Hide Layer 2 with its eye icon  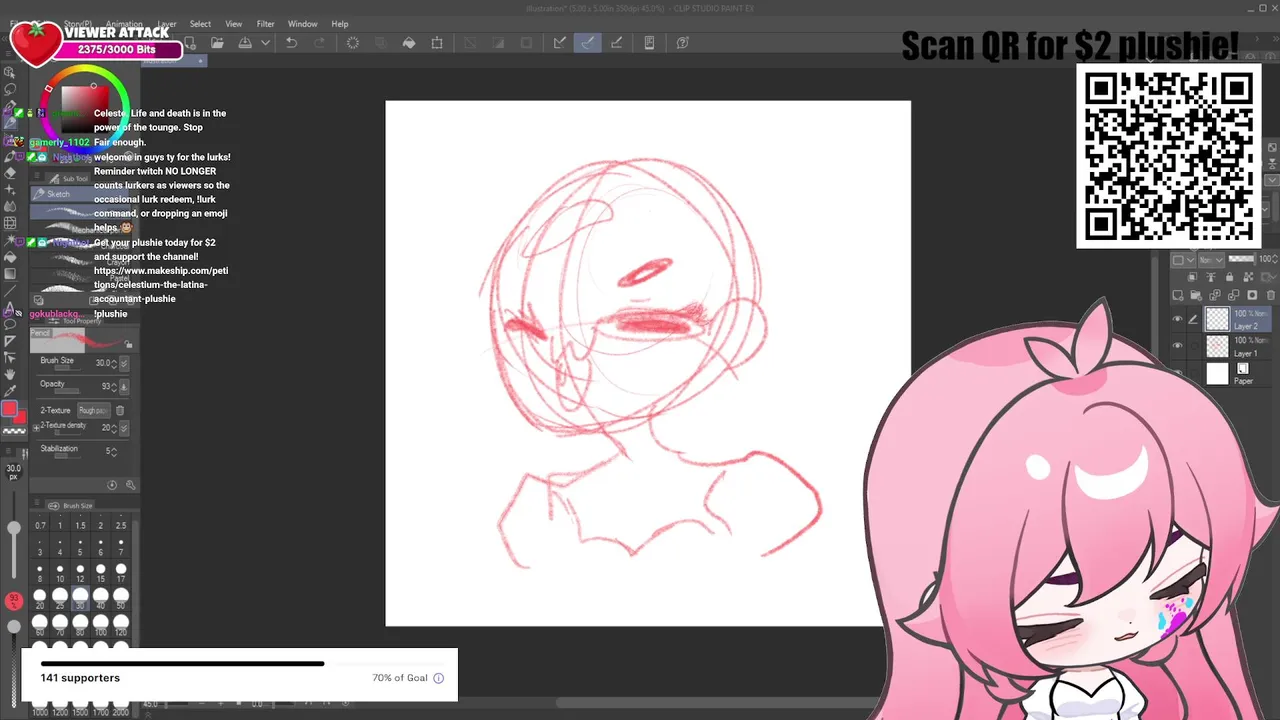1178,320
